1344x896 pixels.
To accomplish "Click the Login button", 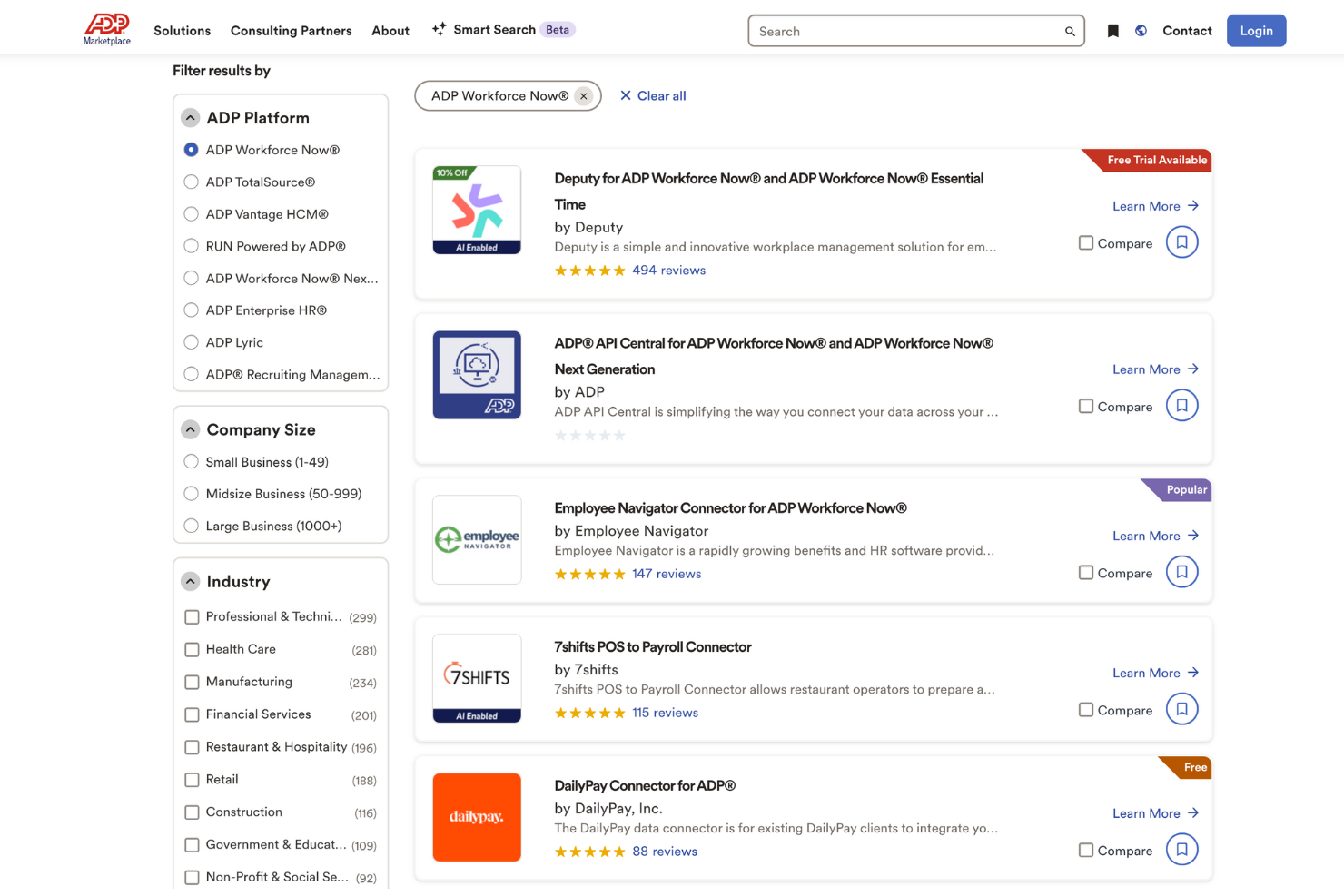I will coord(1256,31).
